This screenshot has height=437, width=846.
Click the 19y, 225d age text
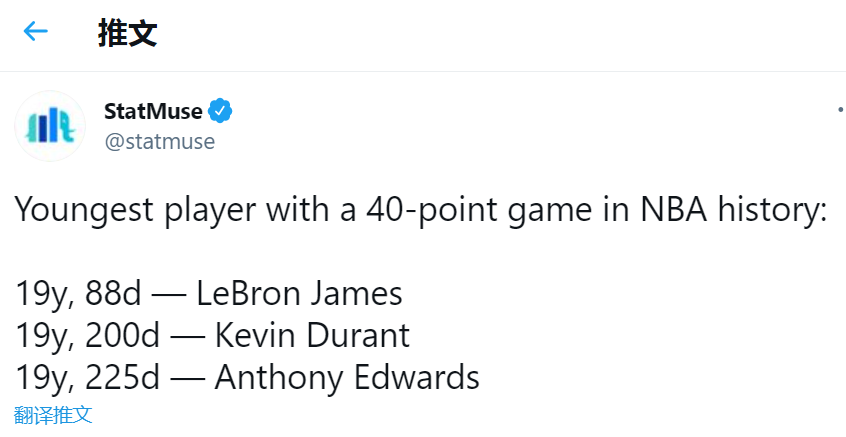[x=89, y=378]
